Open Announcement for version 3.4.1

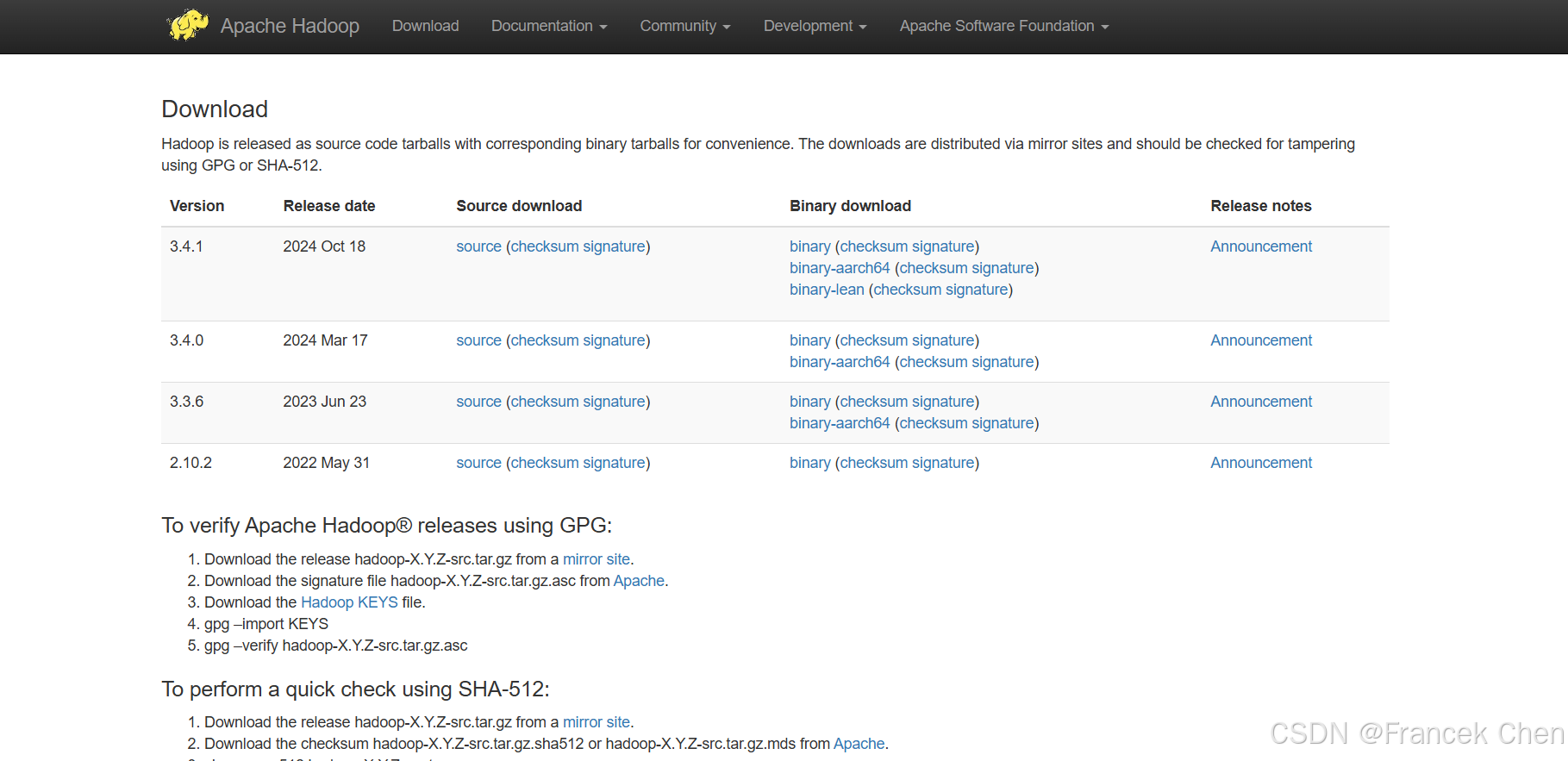point(1260,246)
